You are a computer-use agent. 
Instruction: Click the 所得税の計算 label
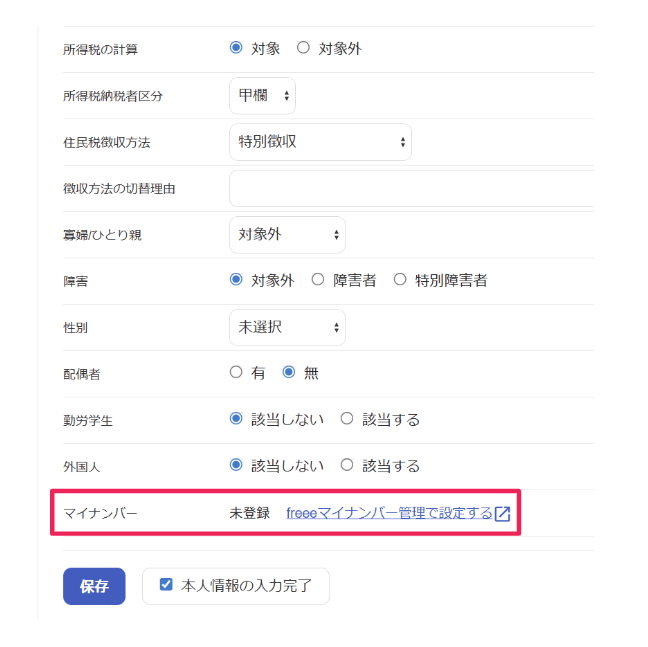pyautogui.click(x=100, y=50)
